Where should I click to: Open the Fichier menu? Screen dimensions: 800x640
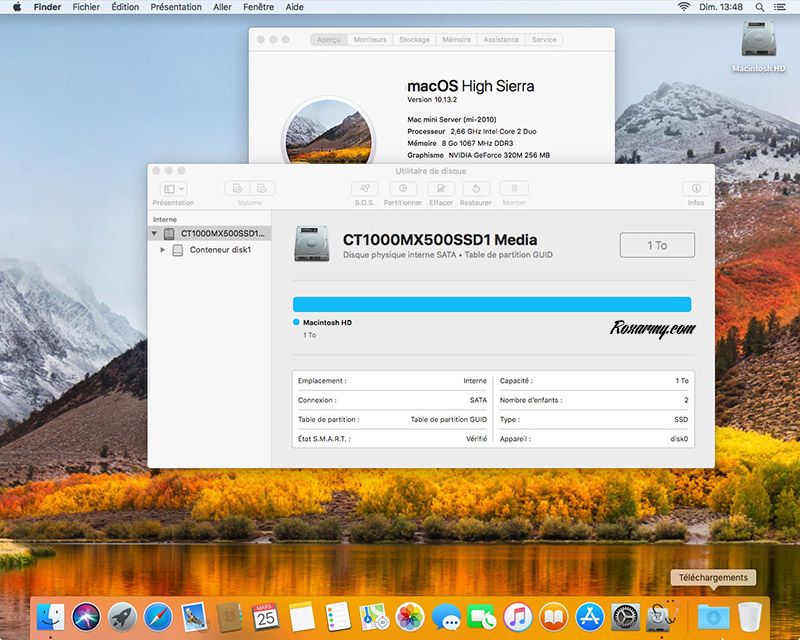point(86,7)
